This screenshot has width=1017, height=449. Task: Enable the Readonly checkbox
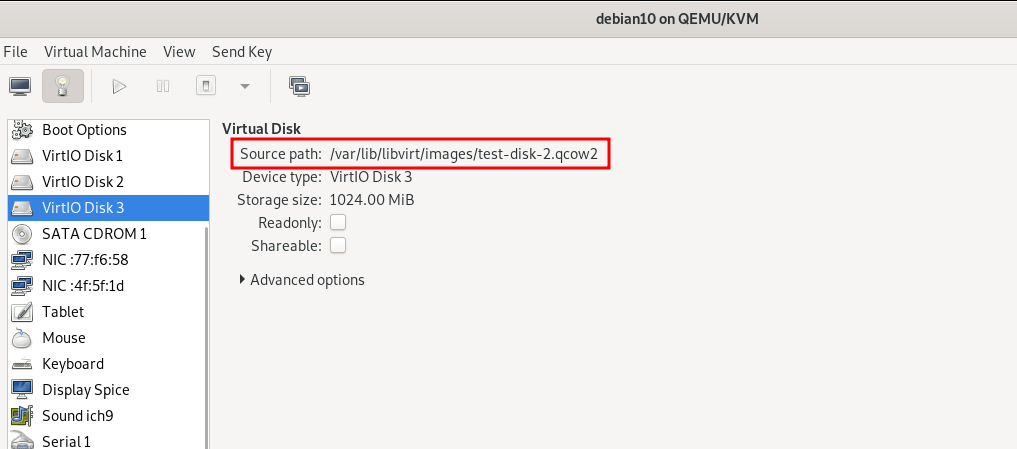pos(338,223)
